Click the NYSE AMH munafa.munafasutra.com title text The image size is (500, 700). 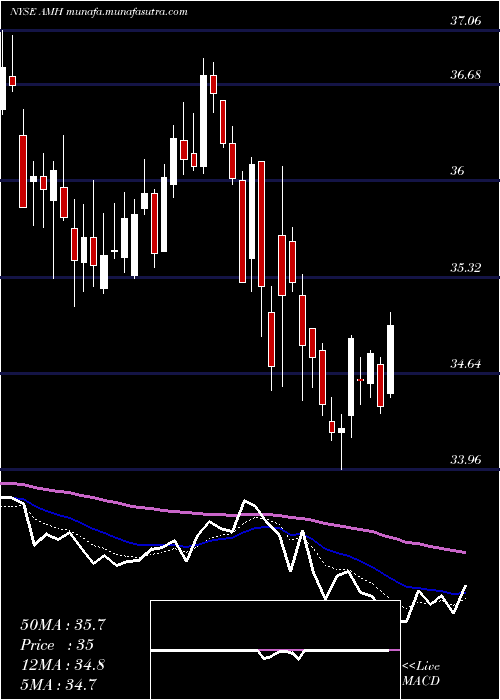[98, 12]
